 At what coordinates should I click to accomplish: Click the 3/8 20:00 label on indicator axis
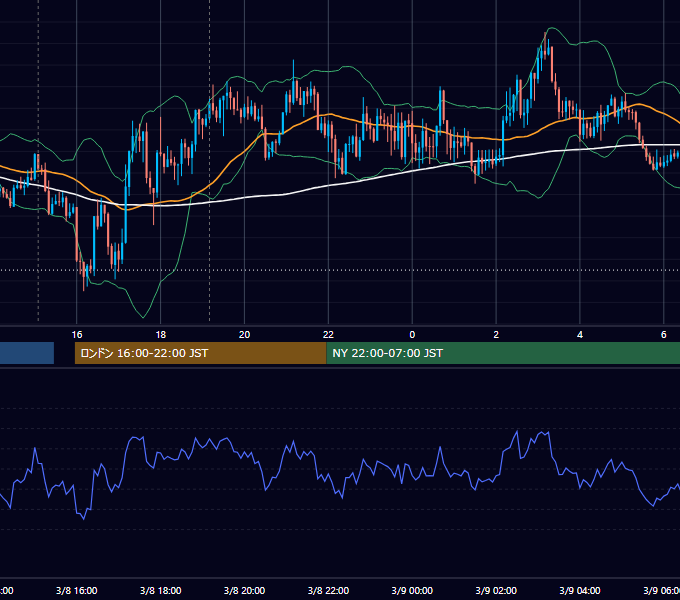[245, 590]
